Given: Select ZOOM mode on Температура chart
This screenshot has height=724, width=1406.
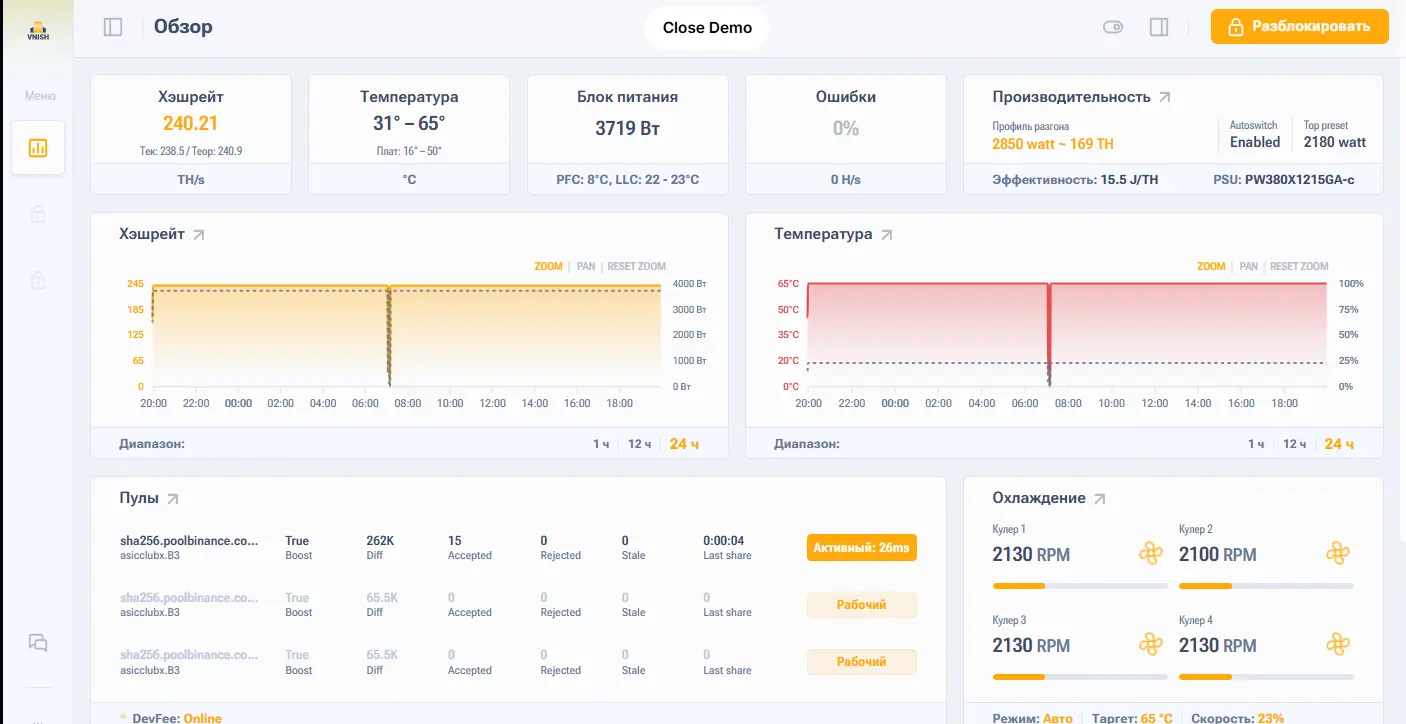Looking at the screenshot, I should coord(1211,267).
